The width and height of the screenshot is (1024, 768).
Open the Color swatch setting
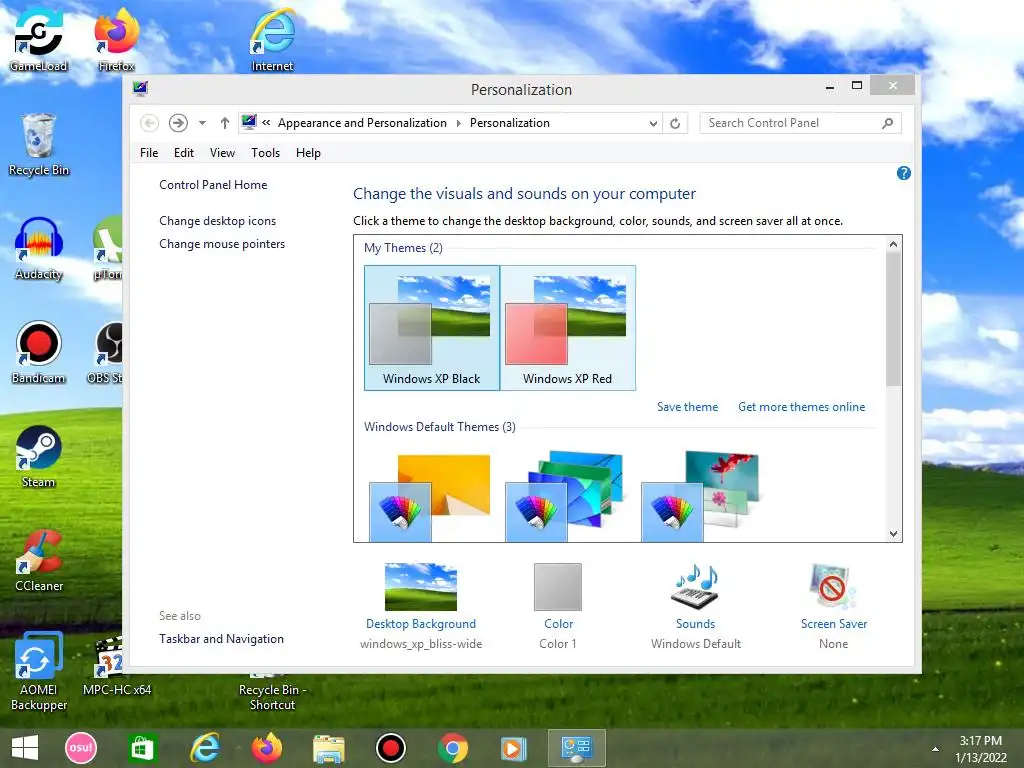pyautogui.click(x=558, y=586)
